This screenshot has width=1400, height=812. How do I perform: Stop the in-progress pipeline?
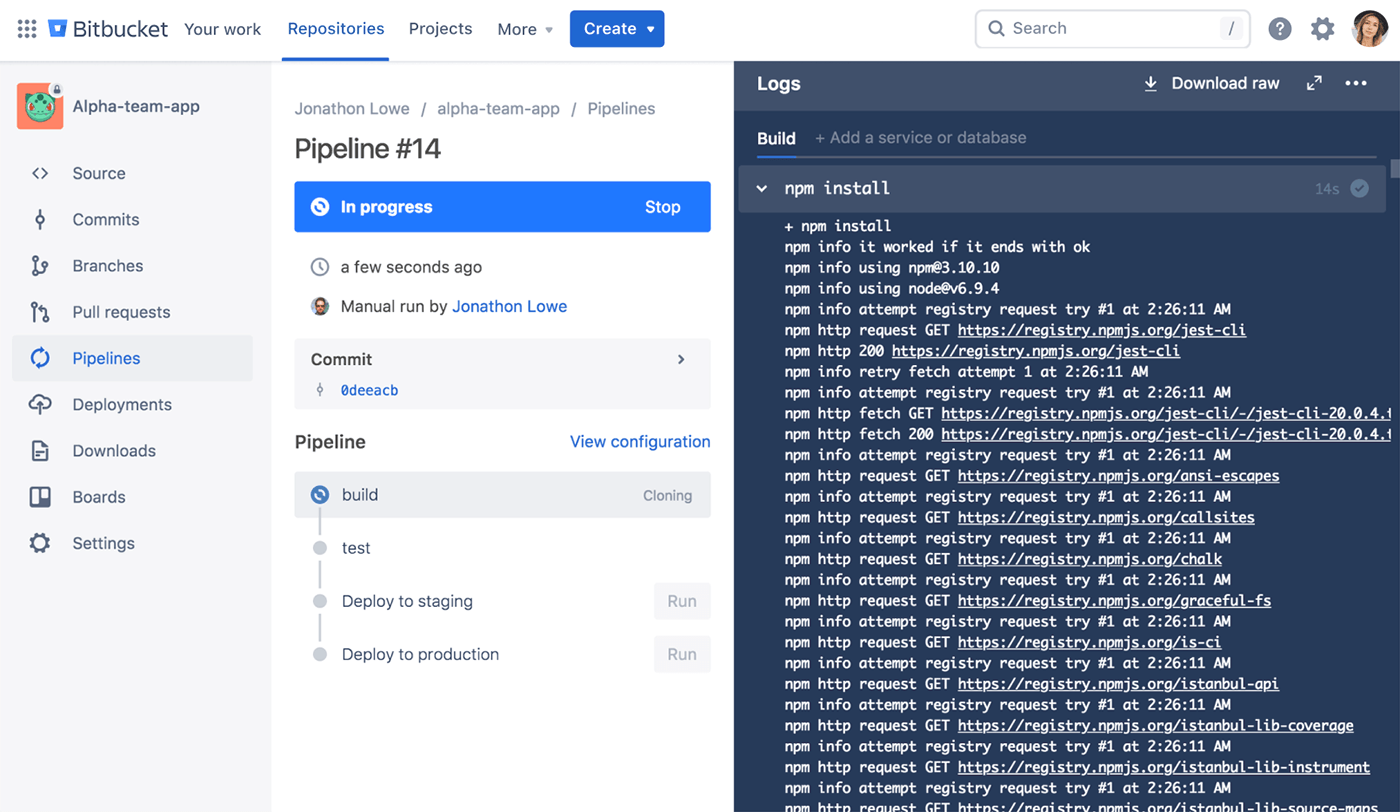point(662,207)
